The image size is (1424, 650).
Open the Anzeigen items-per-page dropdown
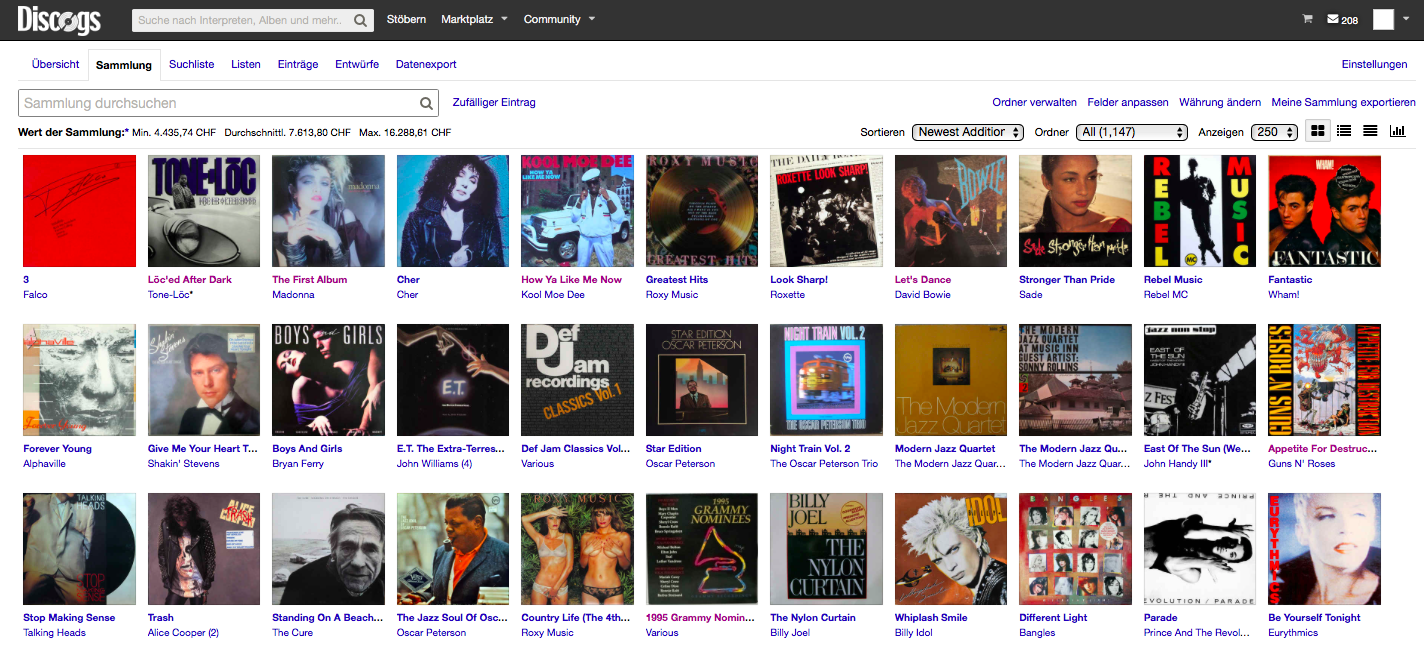pos(1274,132)
